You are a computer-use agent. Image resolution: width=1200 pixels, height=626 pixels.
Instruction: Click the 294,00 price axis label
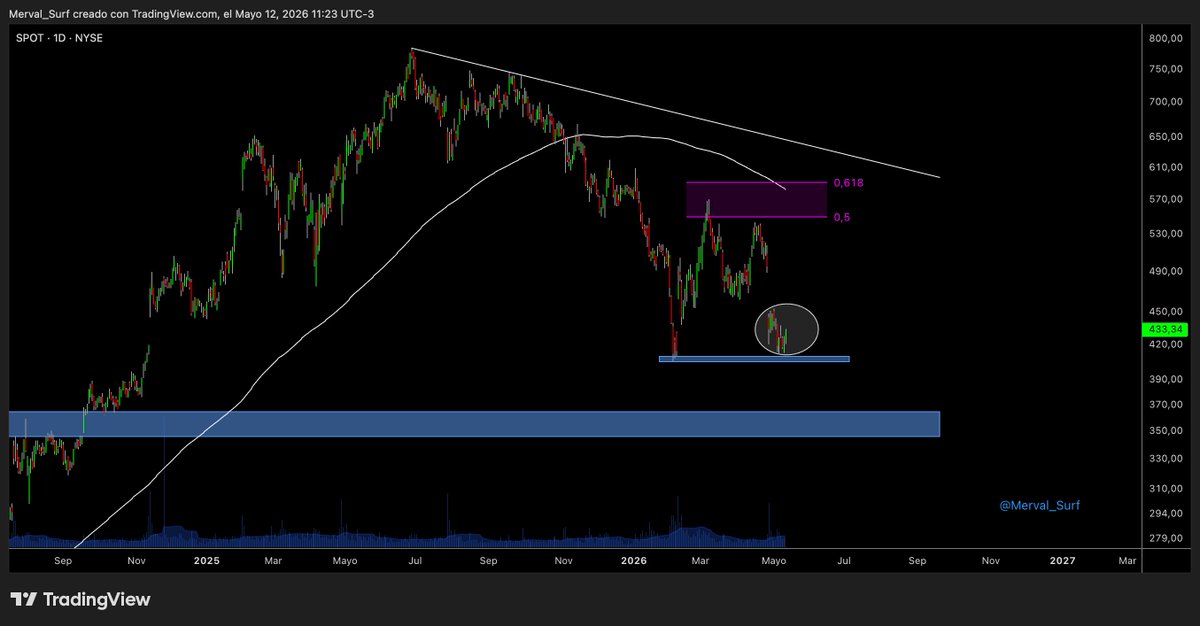(1165, 514)
